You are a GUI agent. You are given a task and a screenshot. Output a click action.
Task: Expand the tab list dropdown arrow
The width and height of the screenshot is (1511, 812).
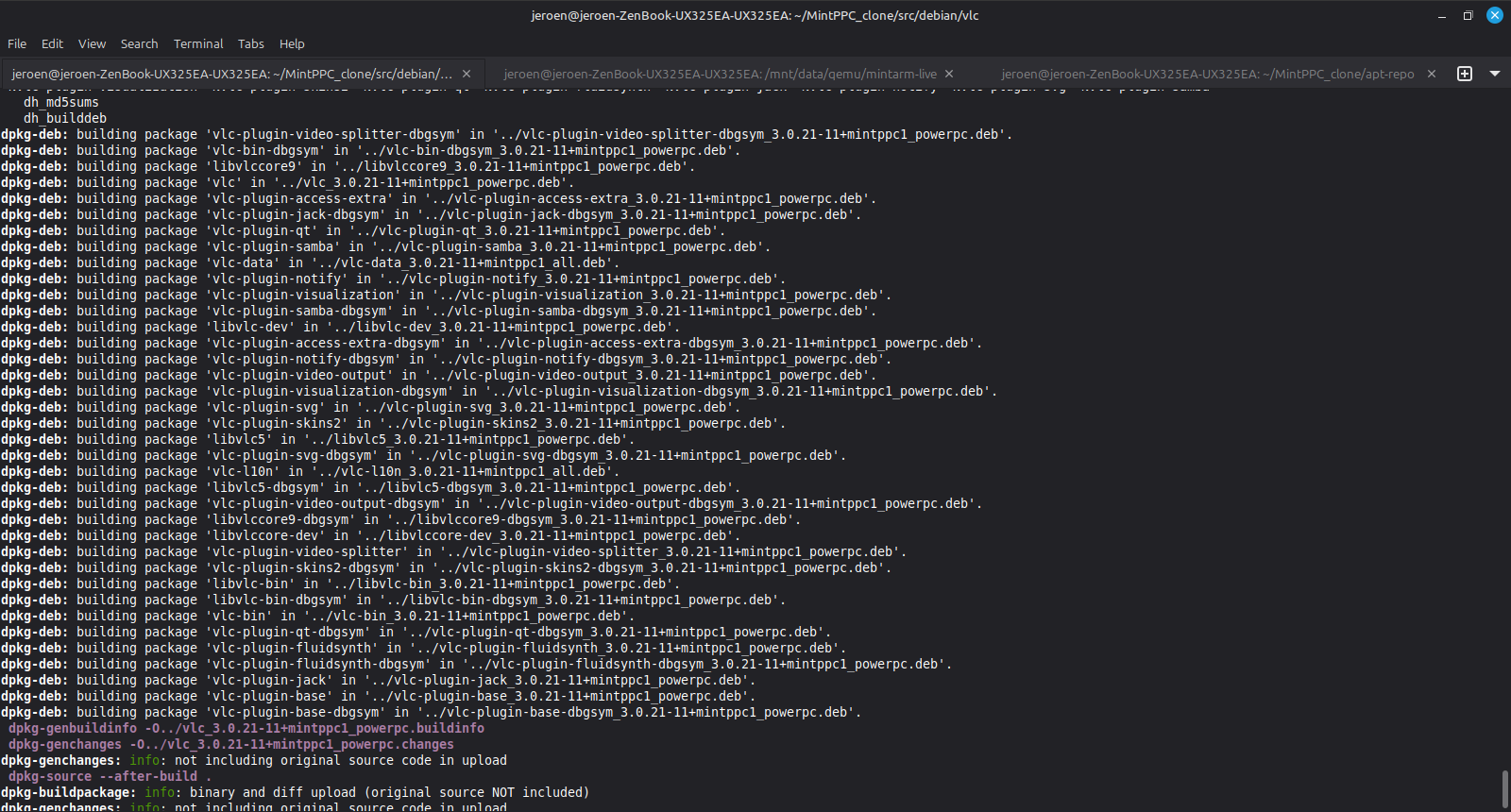pos(1495,74)
